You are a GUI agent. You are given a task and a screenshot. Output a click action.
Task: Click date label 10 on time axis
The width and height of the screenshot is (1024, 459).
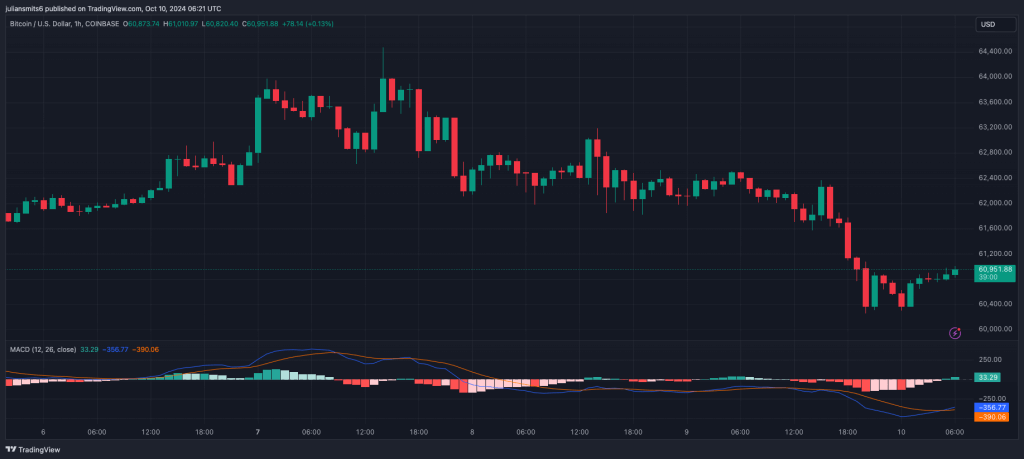901,432
